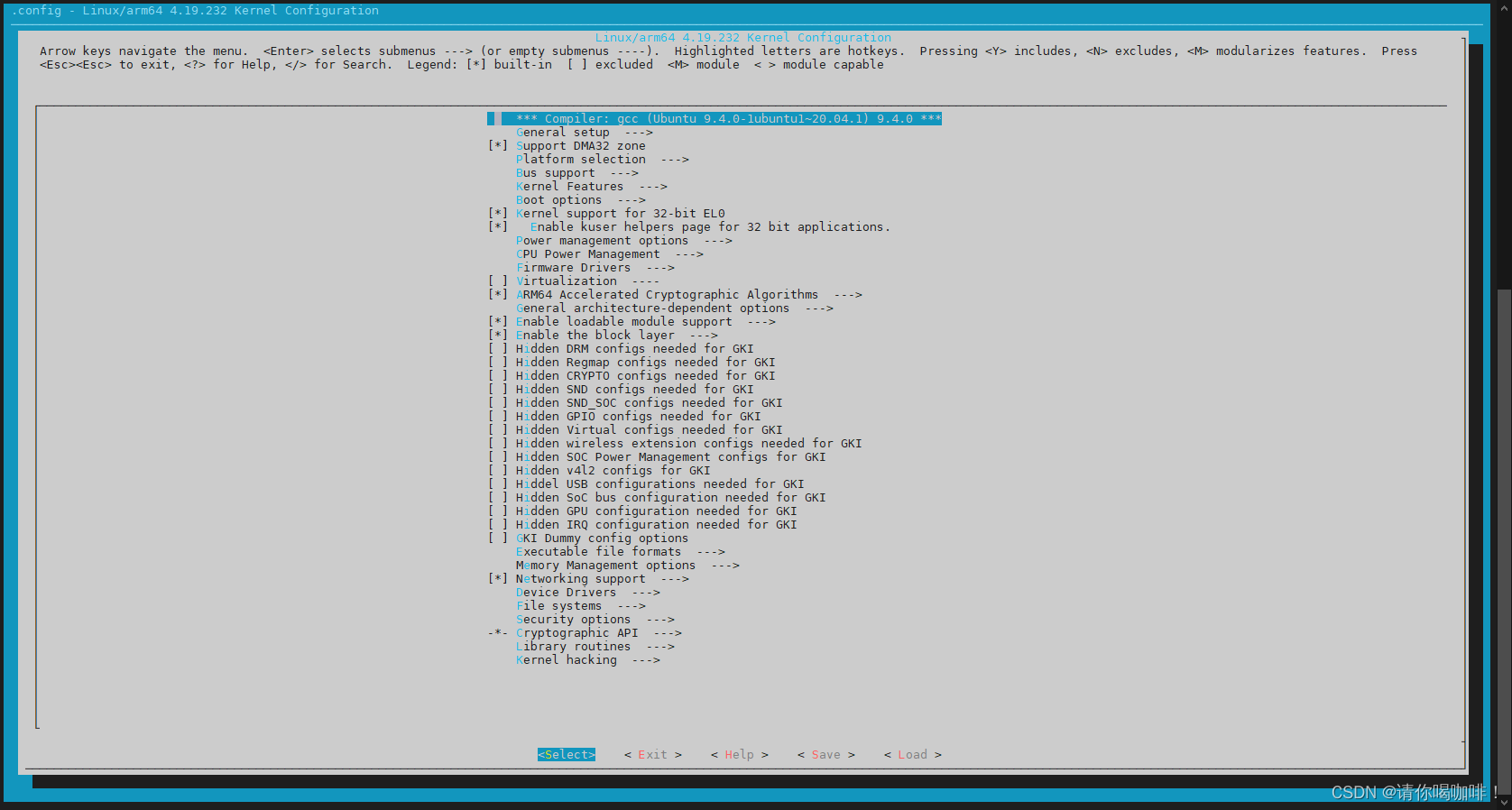This screenshot has width=1512, height=810.
Task: Open the Kernel Features submenu
Action: click(x=592, y=187)
